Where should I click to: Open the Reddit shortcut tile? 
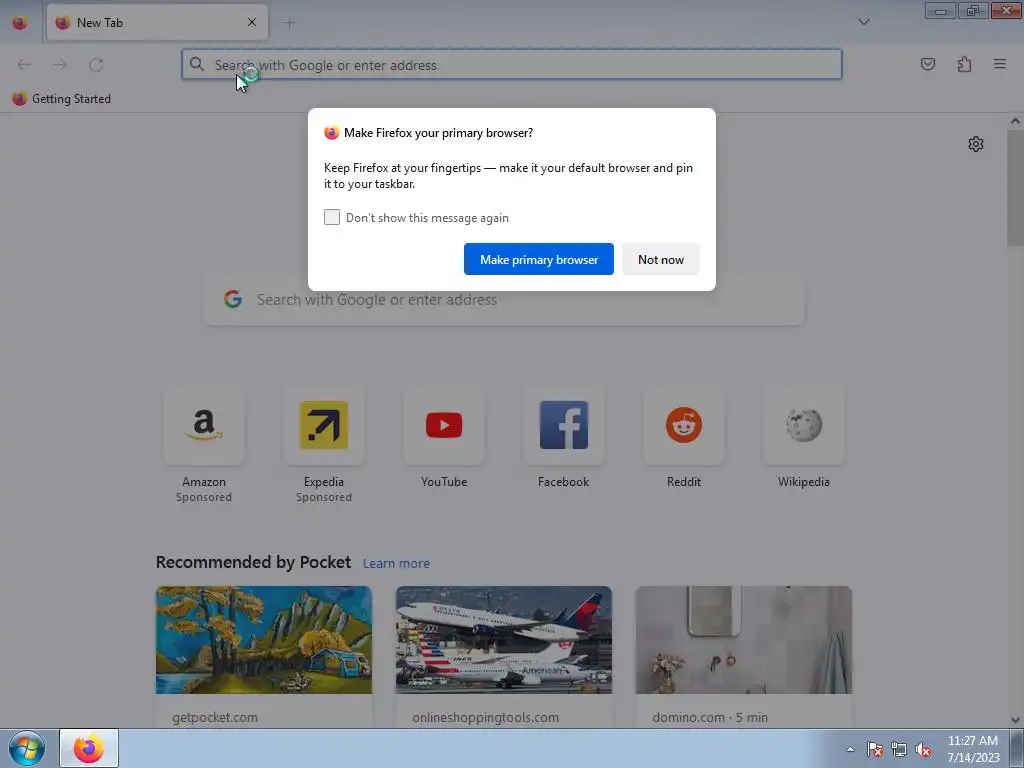pyautogui.click(x=684, y=425)
